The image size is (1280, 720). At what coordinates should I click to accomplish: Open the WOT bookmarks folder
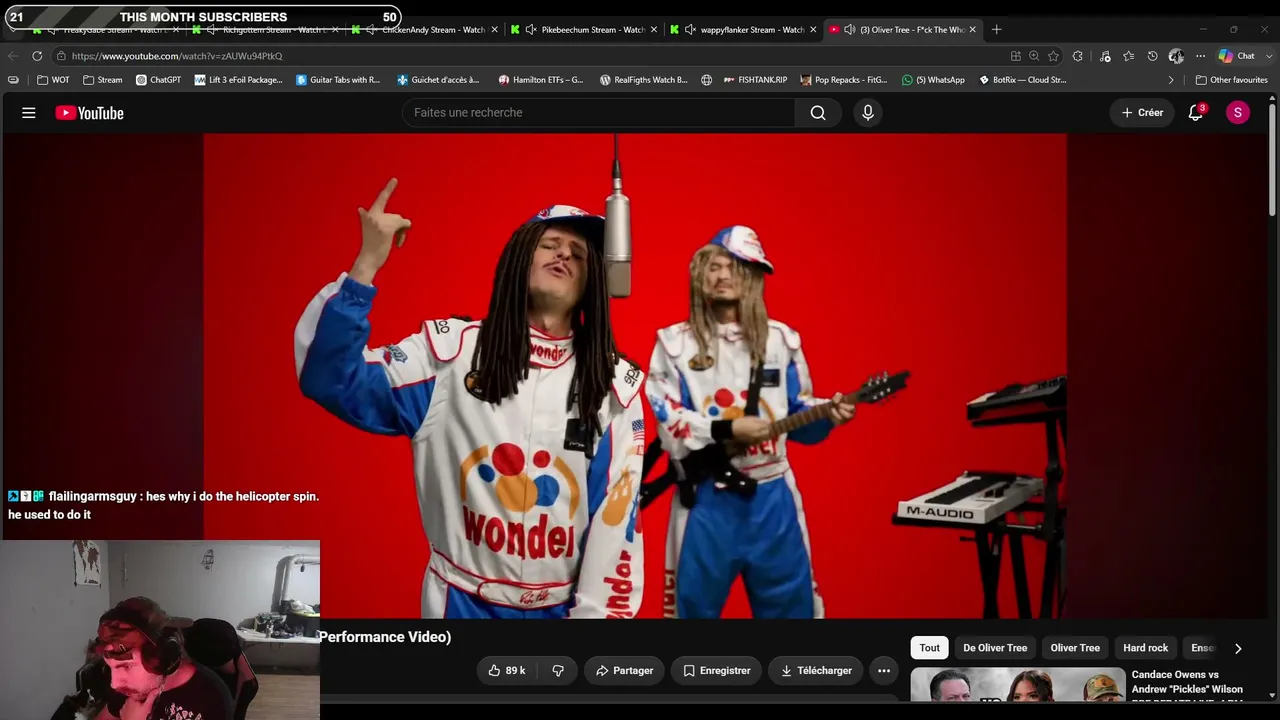pyautogui.click(x=53, y=80)
